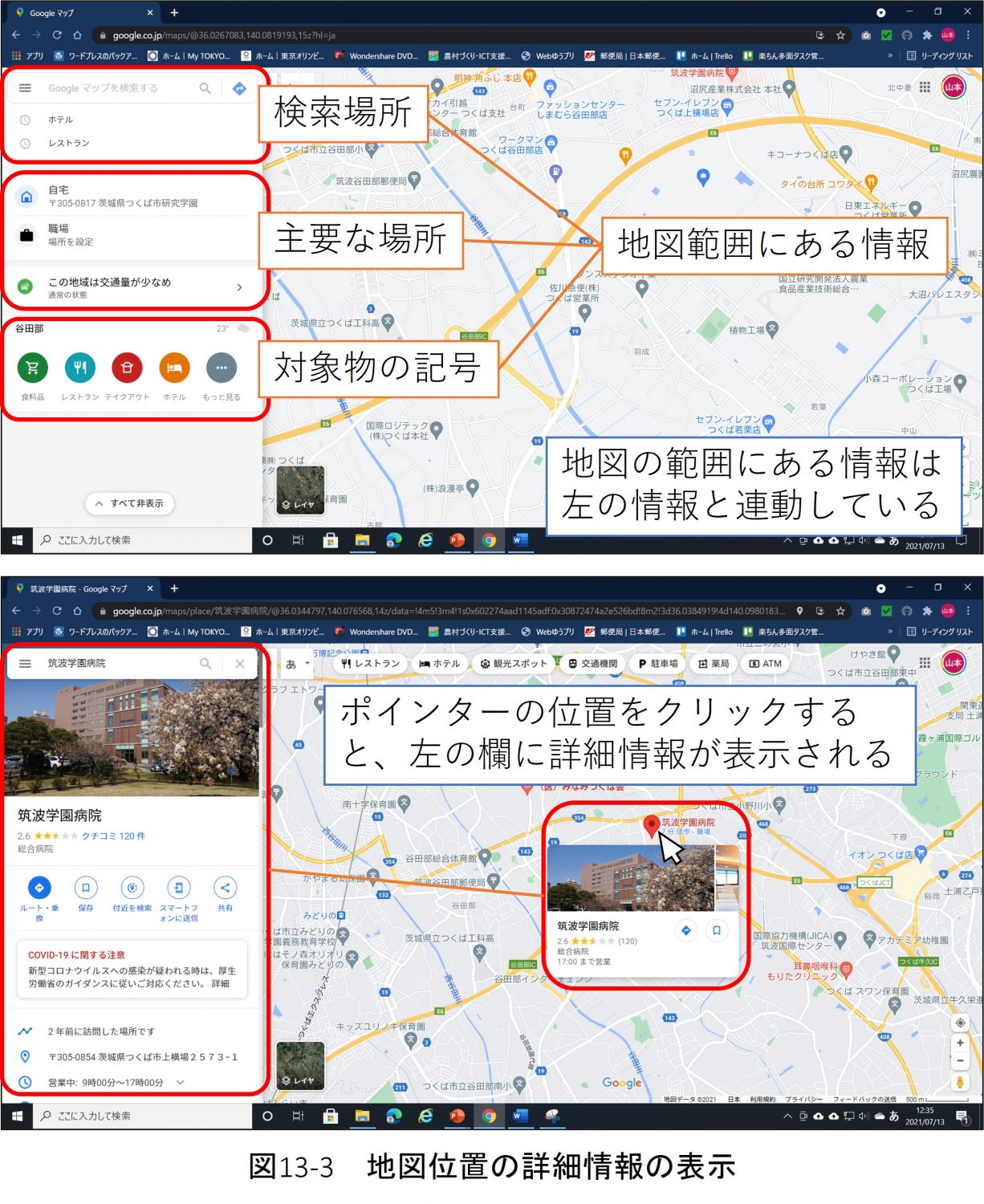984x1204 pixels.
Task: Reload the page in the Google マップ browser window
Action: (57, 35)
